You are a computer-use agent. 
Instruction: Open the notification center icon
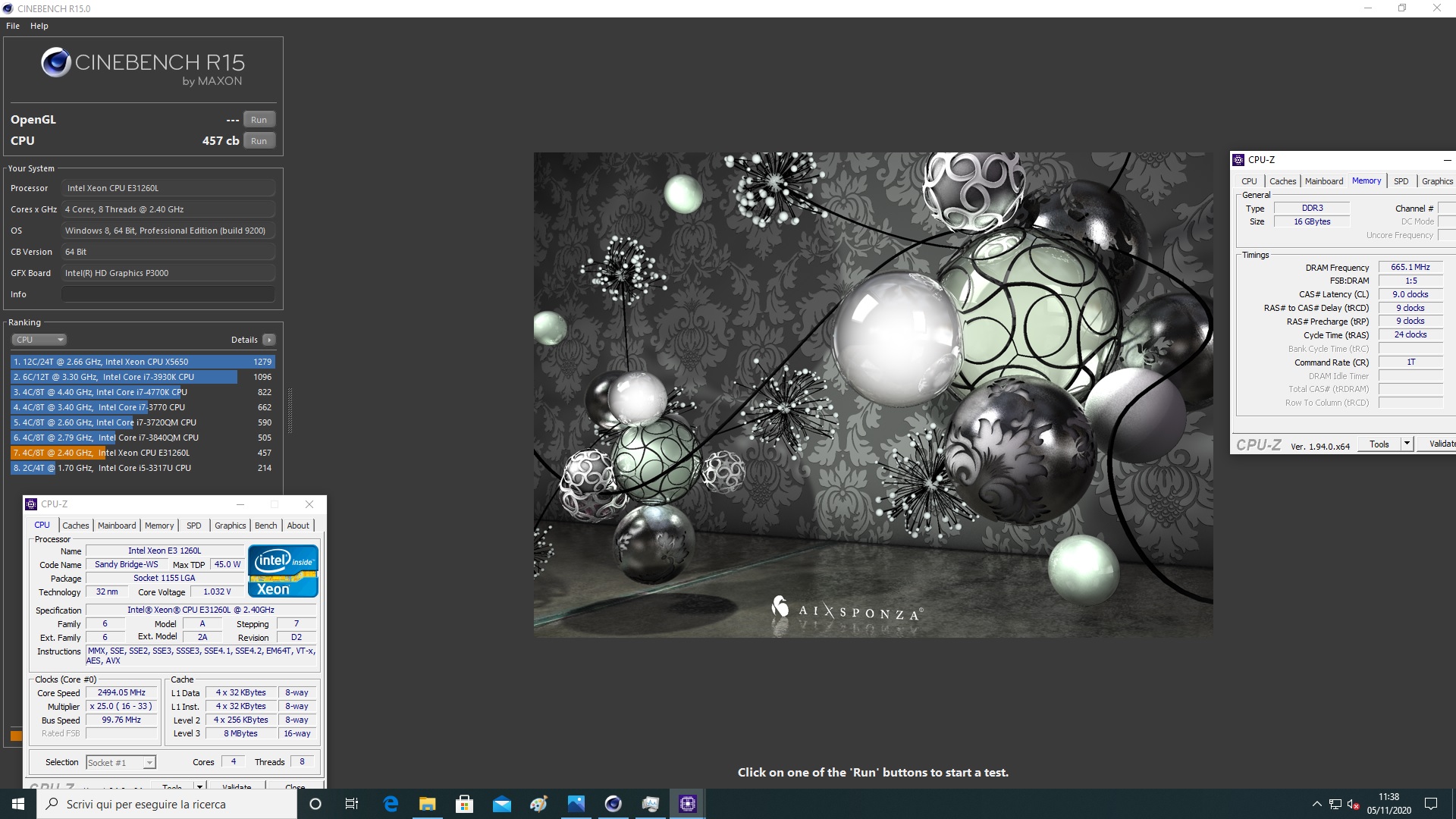[1431, 804]
